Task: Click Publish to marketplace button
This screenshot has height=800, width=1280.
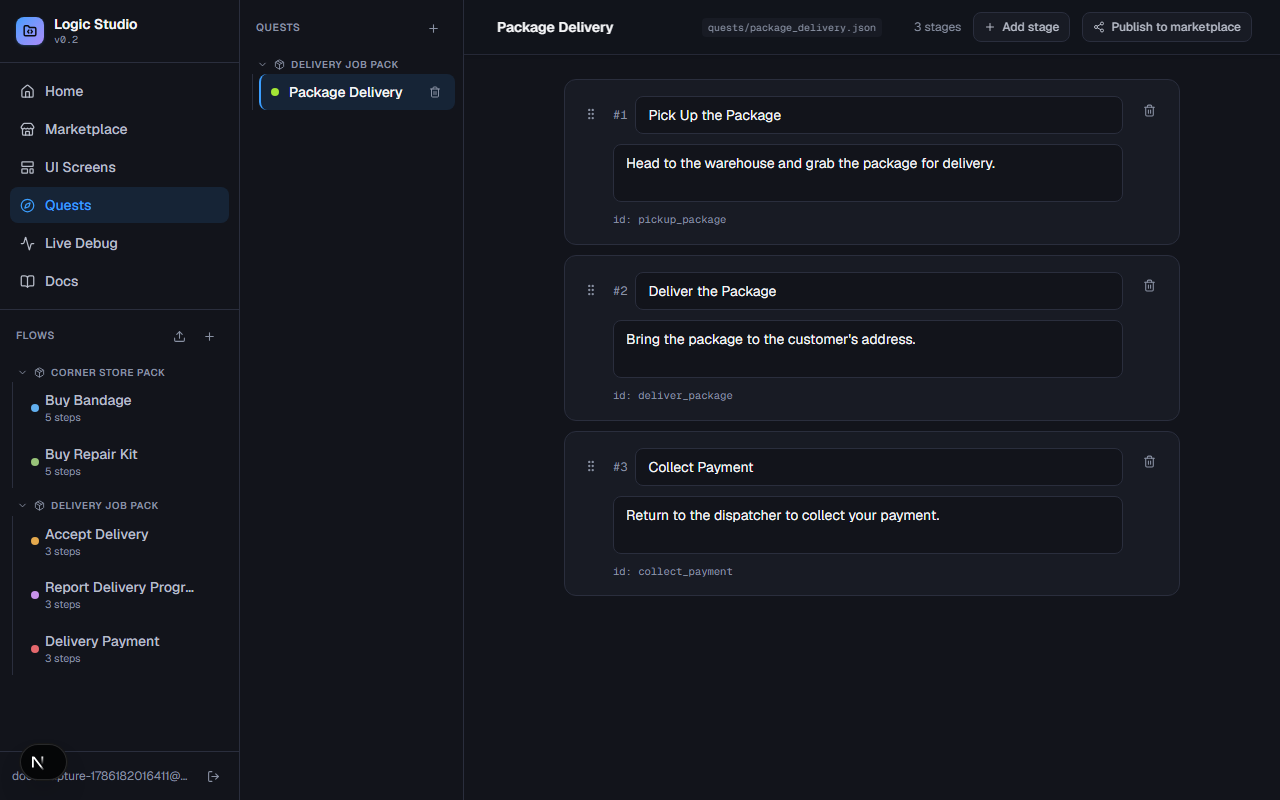Action: click(1167, 27)
